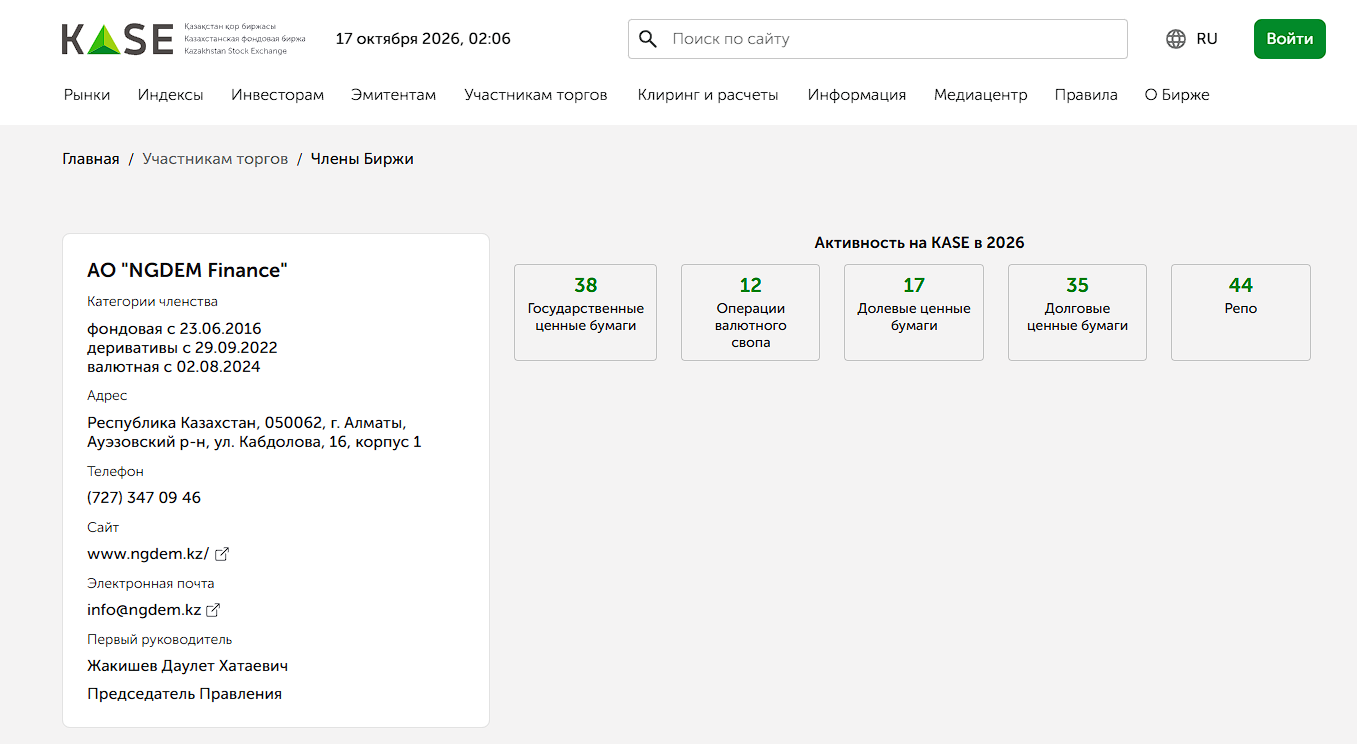Visit the www.ngdem.kz/ website link

pos(148,554)
